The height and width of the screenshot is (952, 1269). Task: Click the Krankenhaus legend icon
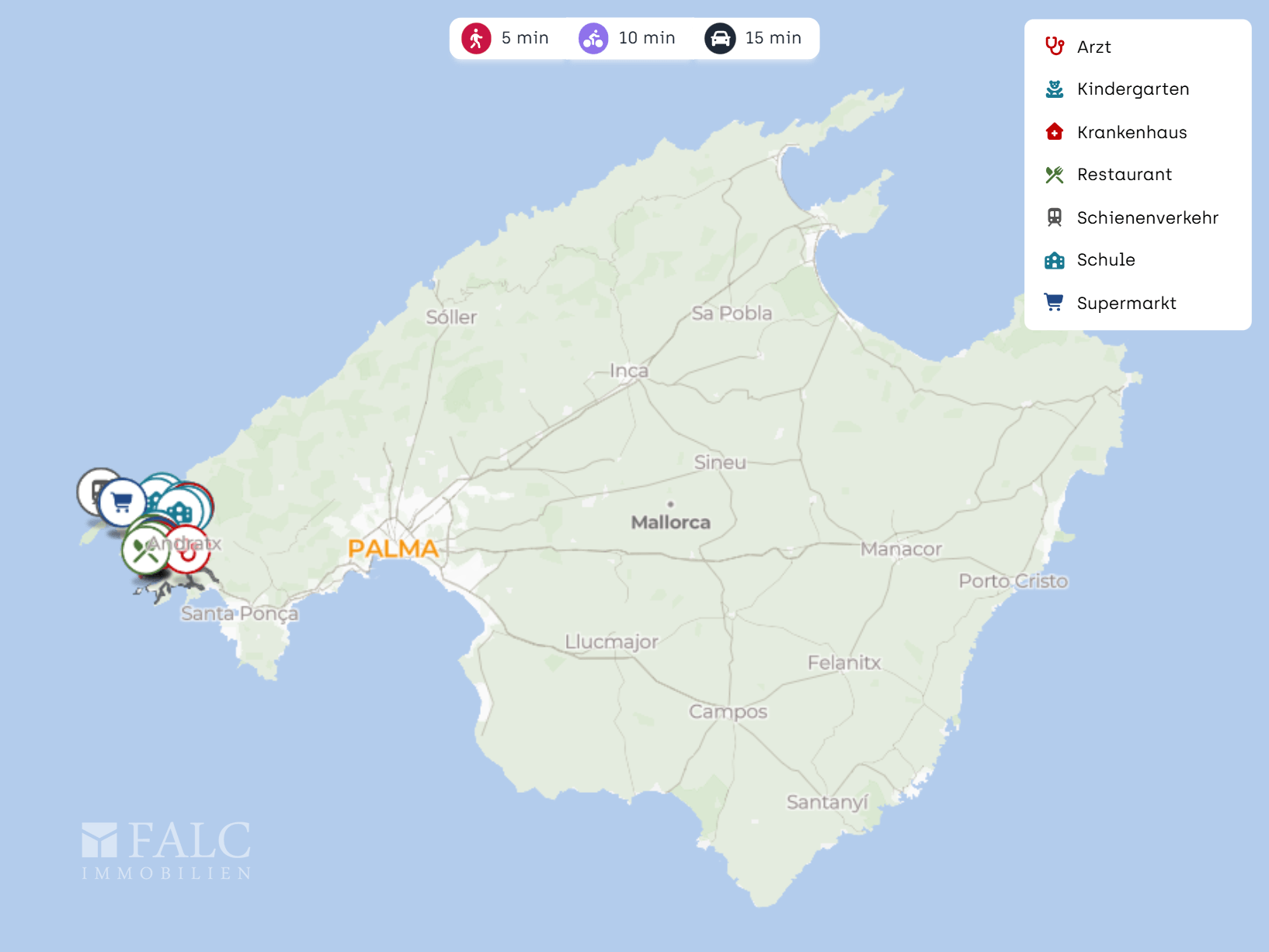pyautogui.click(x=1054, y=132)
